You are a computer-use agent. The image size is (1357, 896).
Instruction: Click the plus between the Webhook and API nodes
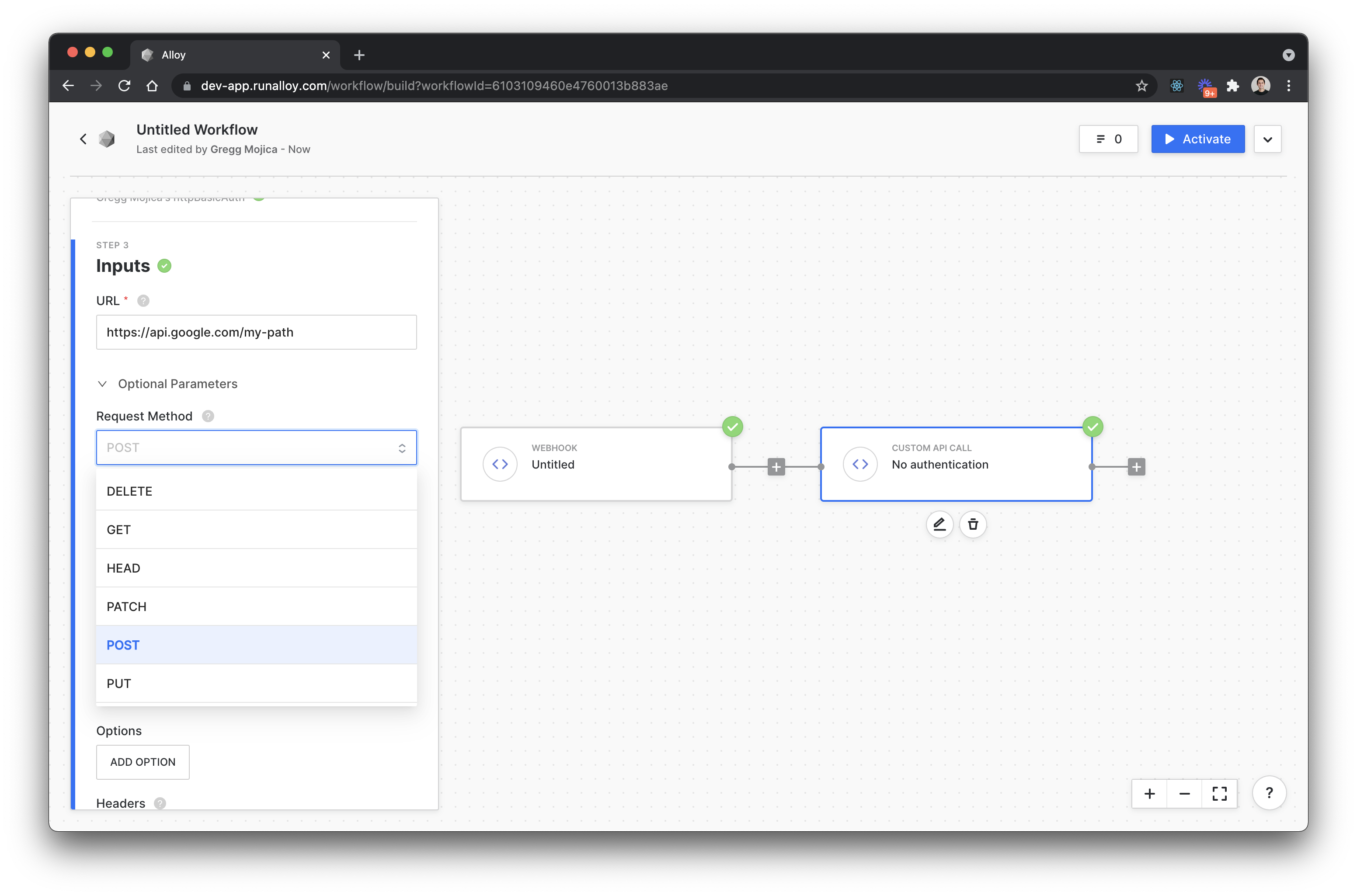coord(776,467)
